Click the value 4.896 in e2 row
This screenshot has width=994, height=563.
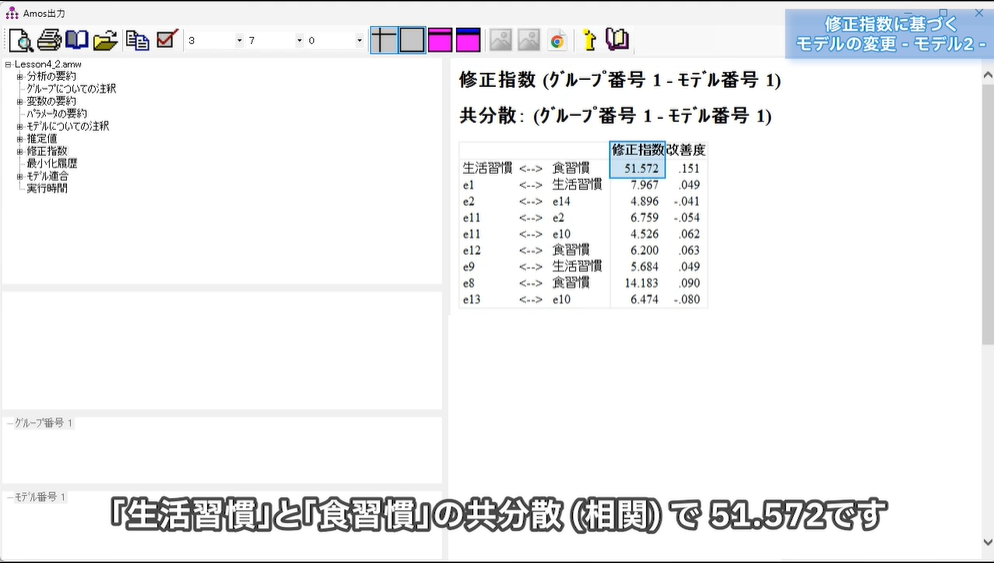click(645, 201)
